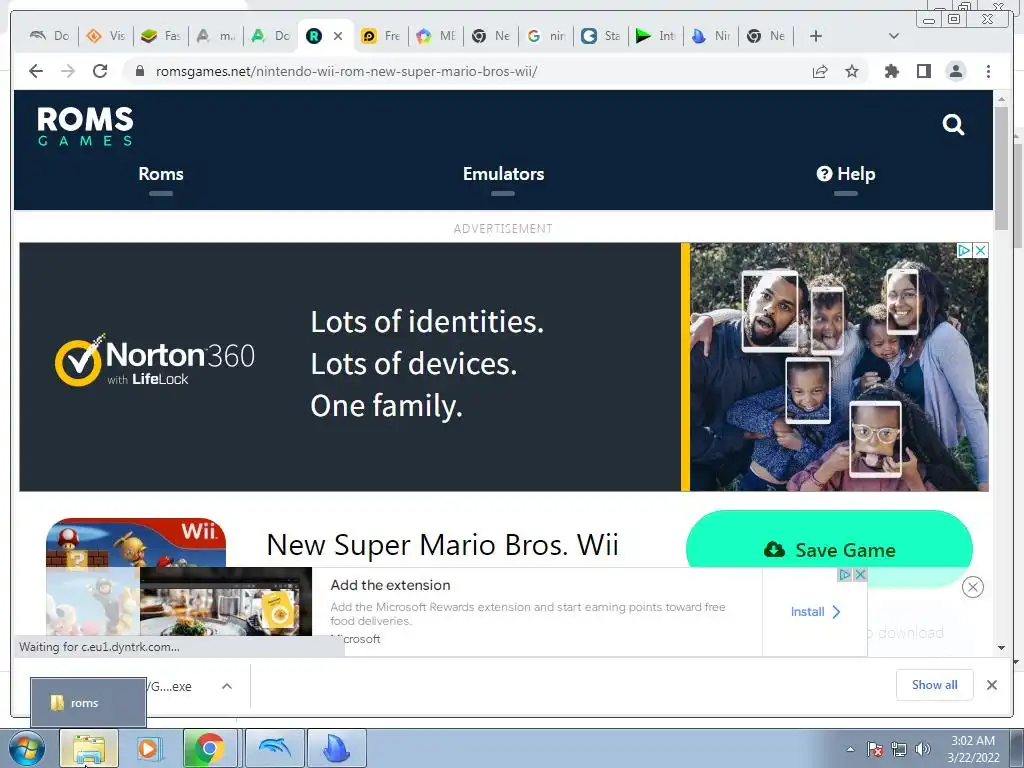
Task: Click the address bar URL
Action: (x=346, y=71)
